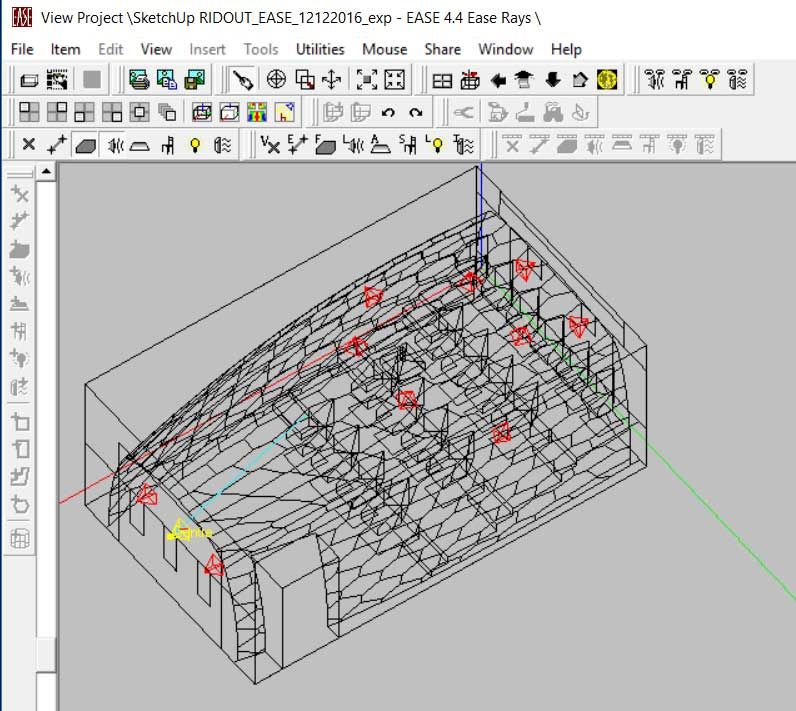
Task: Click the redo arrow icon
Action: pyautogui.click(x=416, y=112)
